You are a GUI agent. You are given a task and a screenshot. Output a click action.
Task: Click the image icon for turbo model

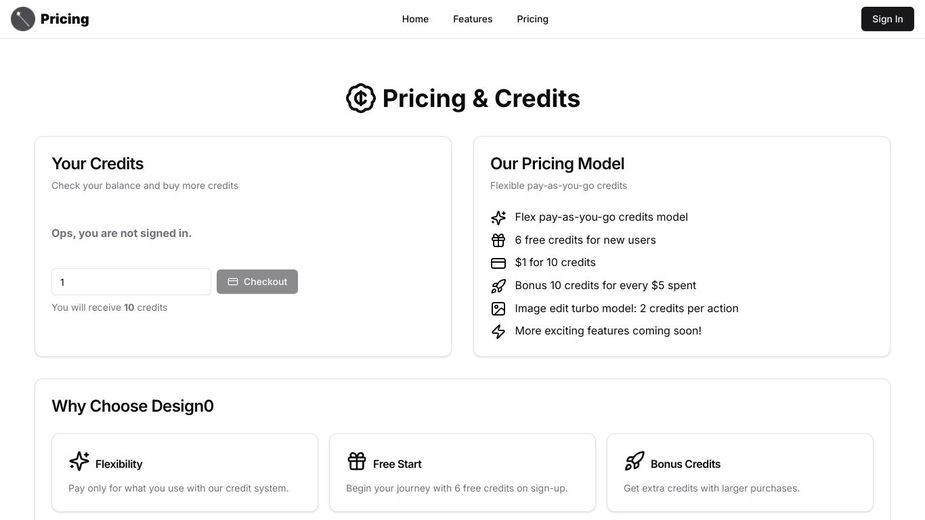(498, 309)
